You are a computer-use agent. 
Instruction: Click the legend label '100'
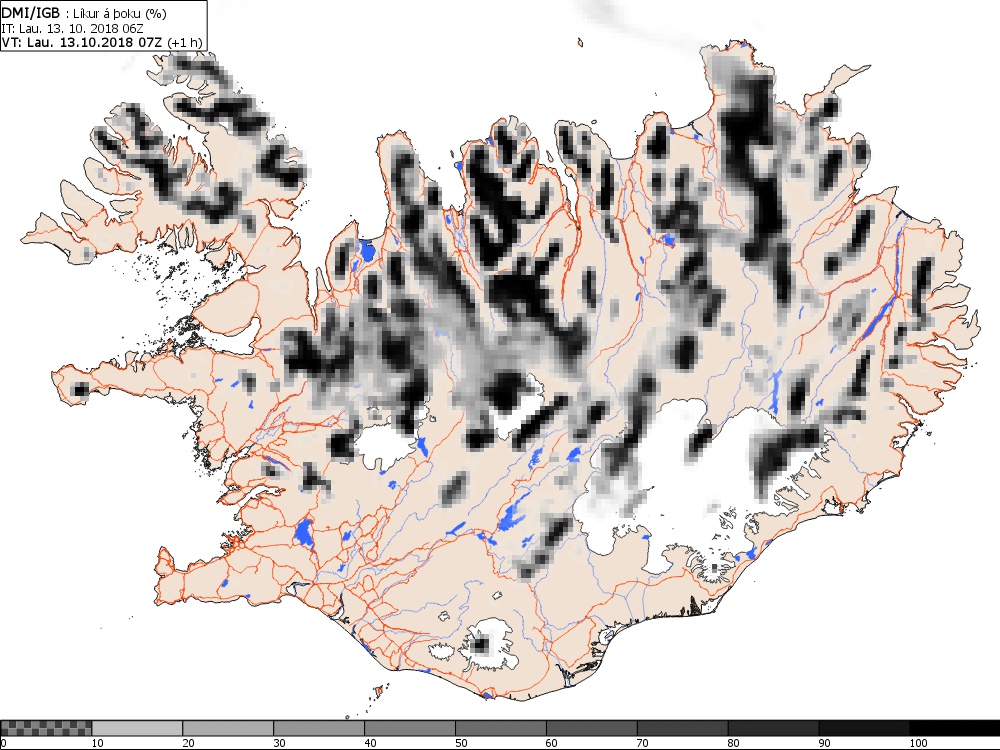(x=918, y=743)
